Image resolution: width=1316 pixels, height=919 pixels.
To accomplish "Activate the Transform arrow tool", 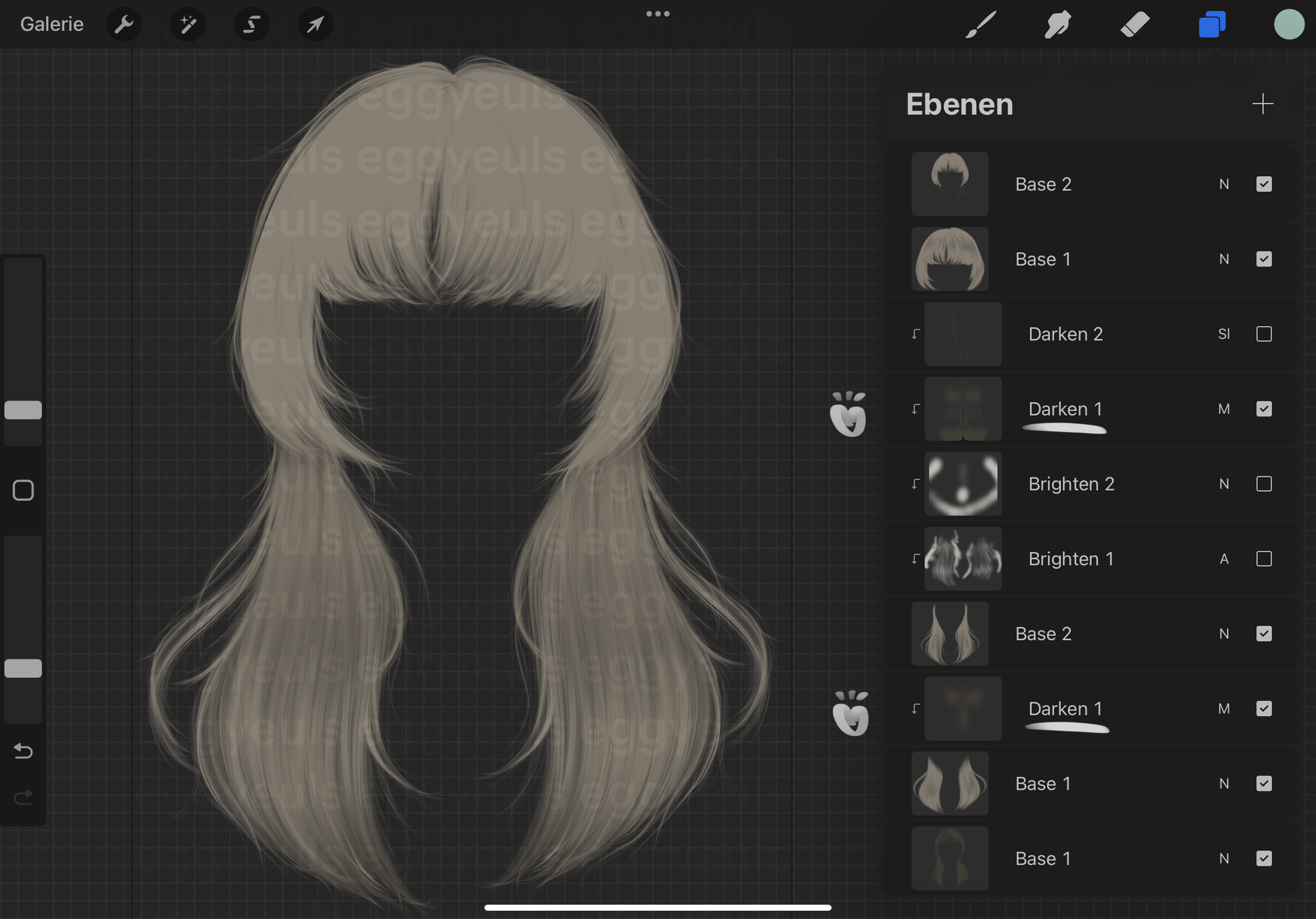I will click(x=315, y=25).
